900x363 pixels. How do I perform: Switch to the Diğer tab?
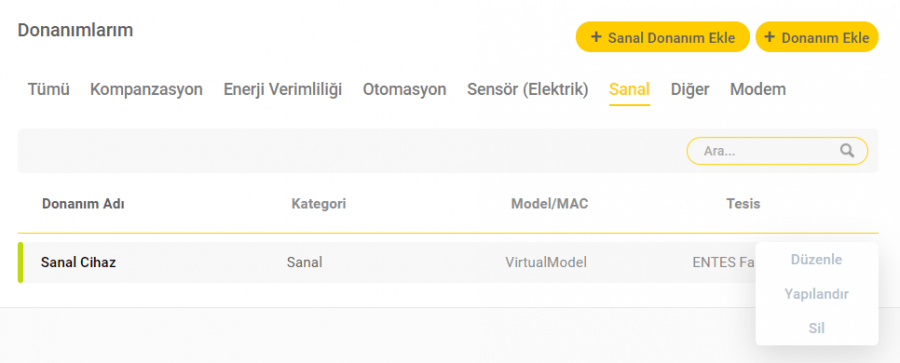[690, 90]
